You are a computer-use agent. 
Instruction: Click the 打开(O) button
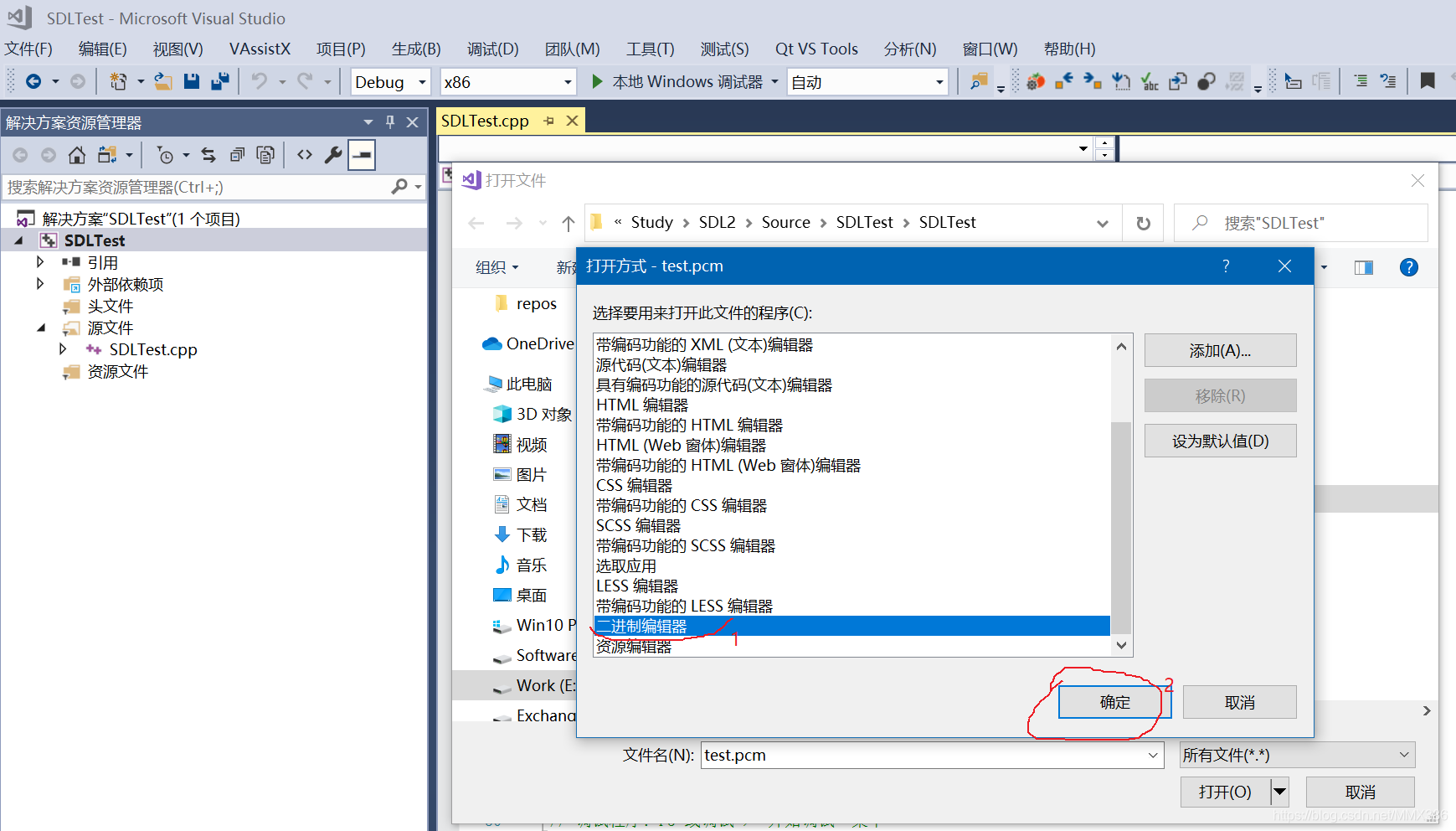click(x=1225, y=792)
